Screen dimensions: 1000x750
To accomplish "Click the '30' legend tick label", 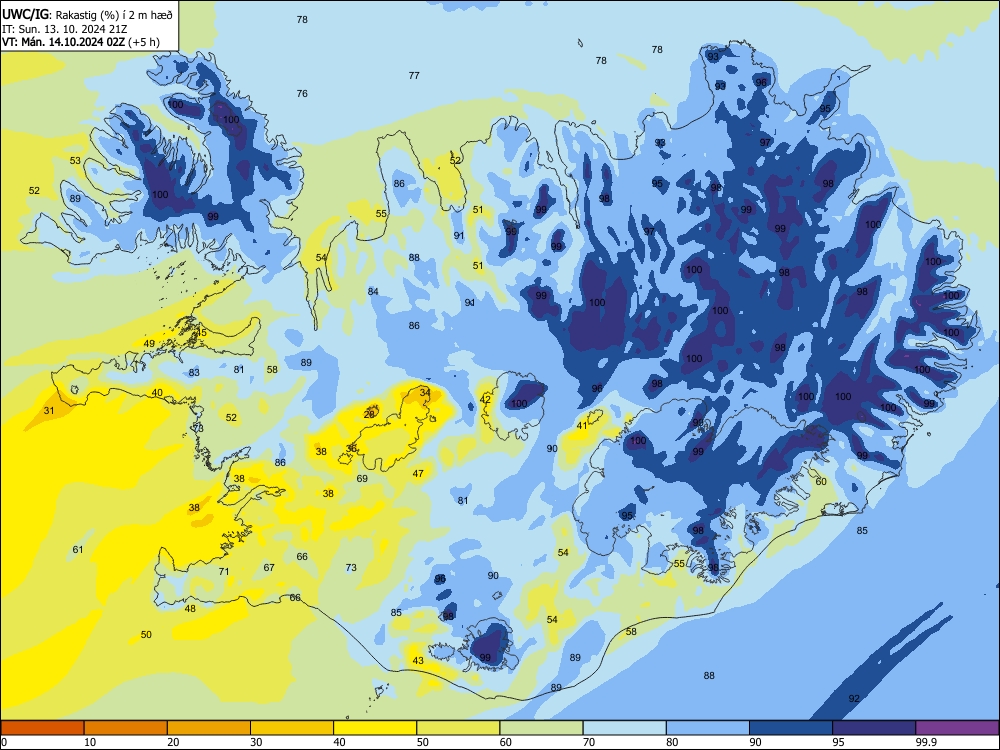I will (256, 742).
